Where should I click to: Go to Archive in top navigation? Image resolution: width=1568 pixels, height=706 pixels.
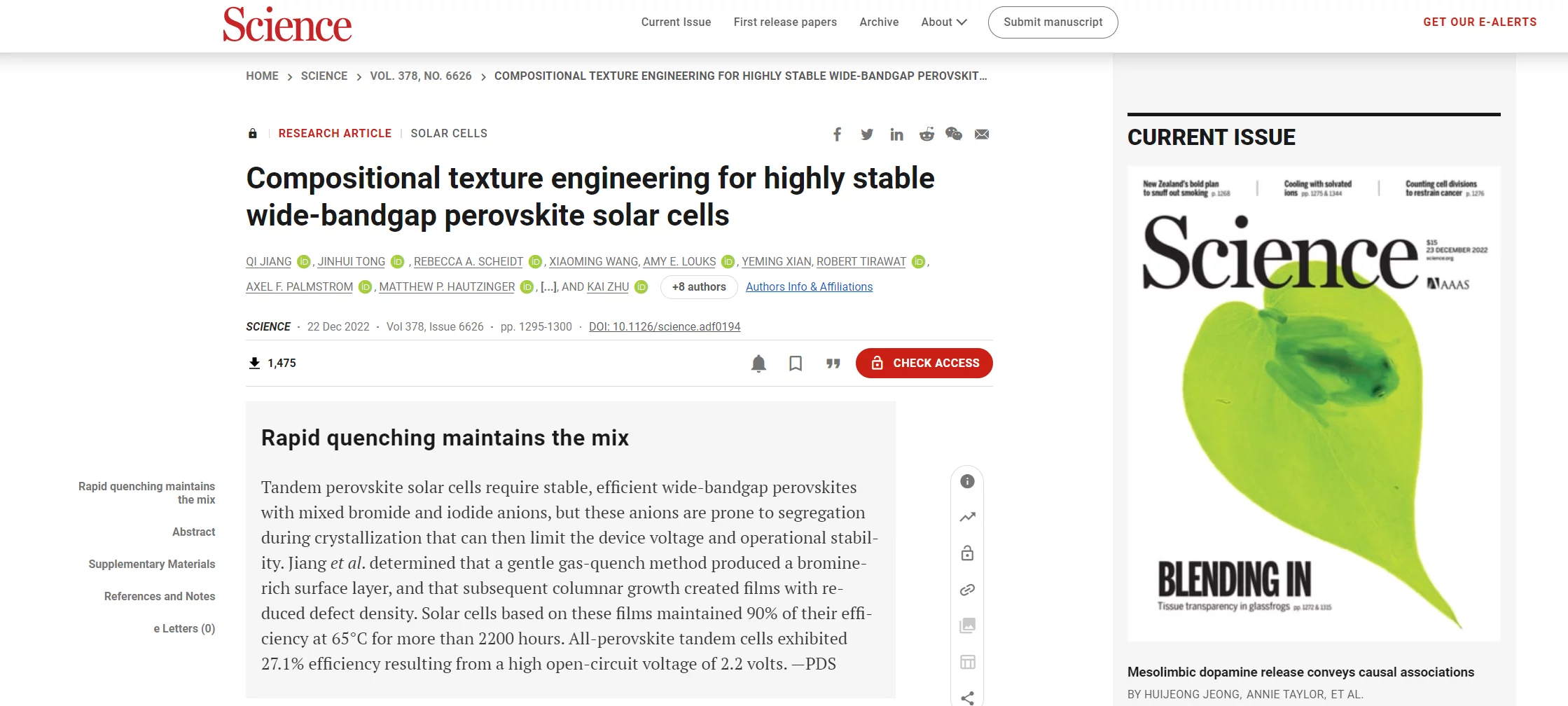(879, 22)
